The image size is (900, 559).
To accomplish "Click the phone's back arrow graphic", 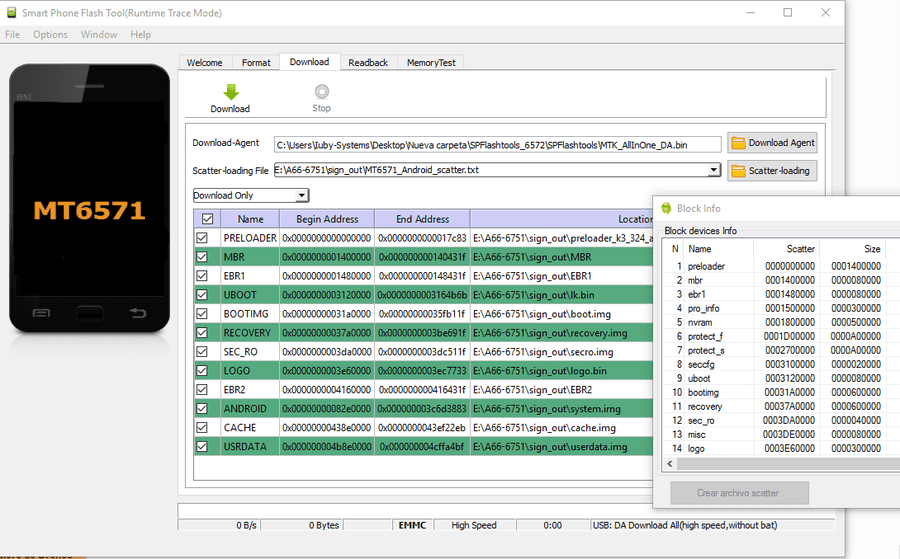I will 138,313.
